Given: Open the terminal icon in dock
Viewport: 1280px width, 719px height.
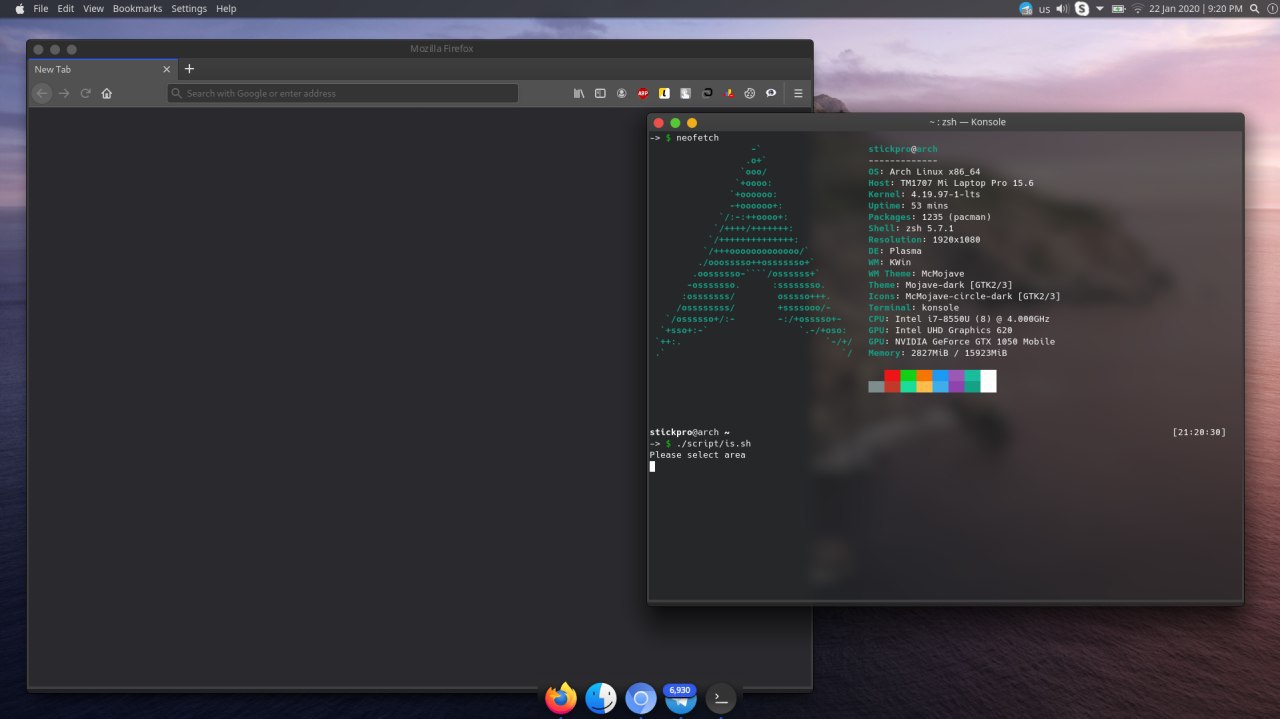Looking at the screenshot, I should point(721,698).
